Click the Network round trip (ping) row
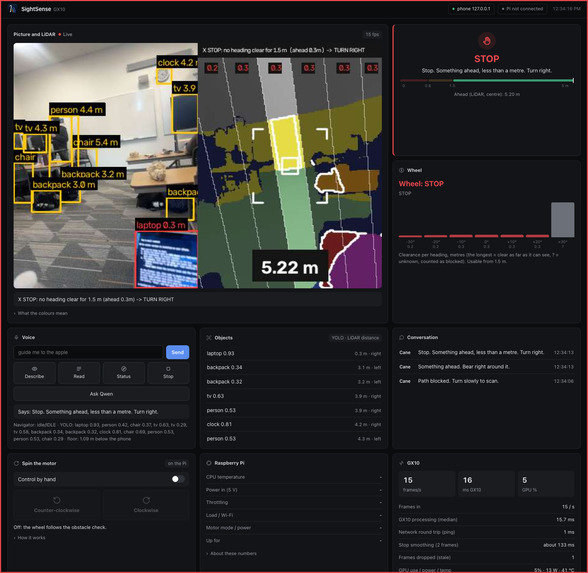588x573 pixels. pyautogui.click(x=486, y=532)
